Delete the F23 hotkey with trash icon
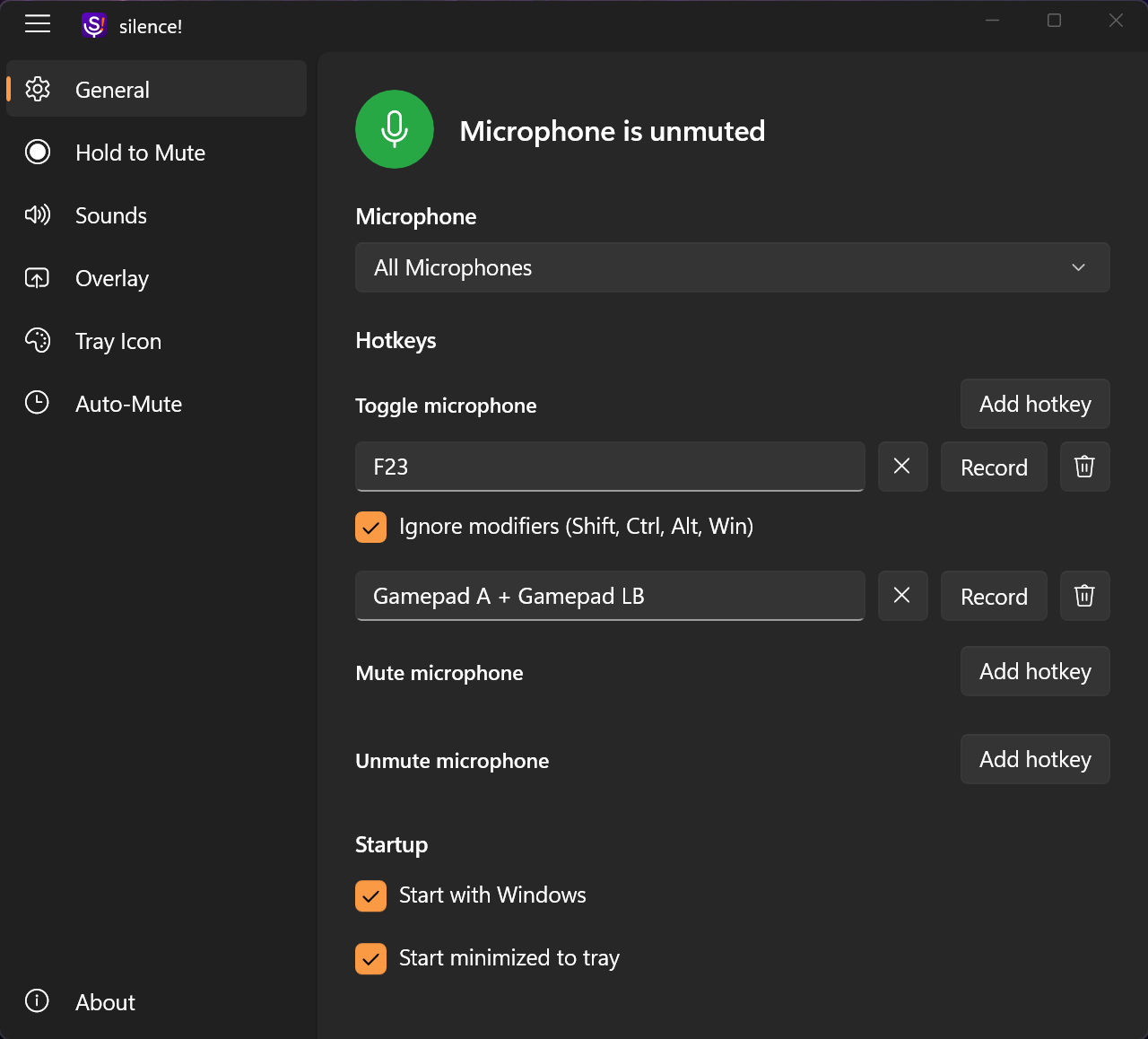Viewport: 1148px width, 1039px height. click(1084, 467)
